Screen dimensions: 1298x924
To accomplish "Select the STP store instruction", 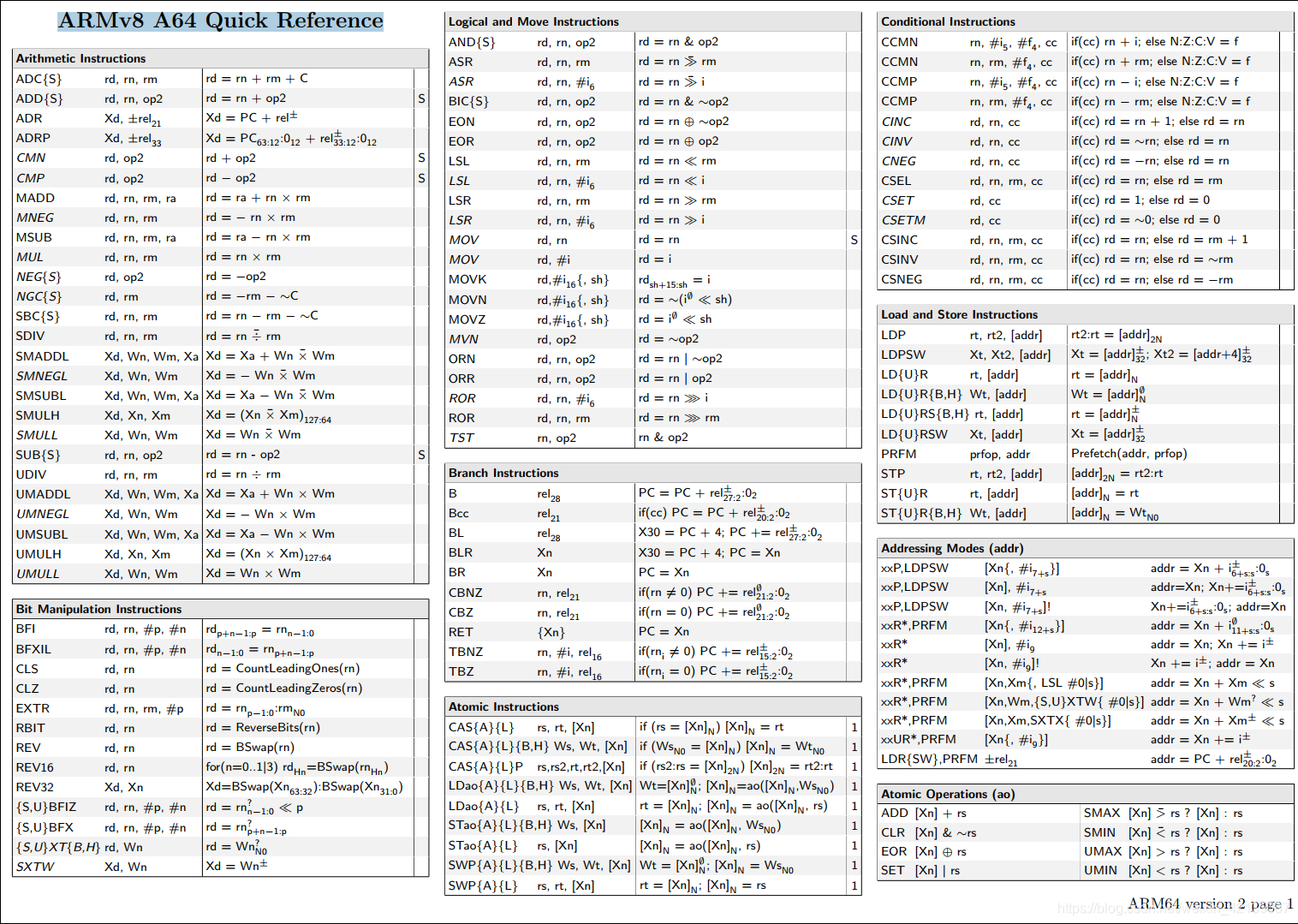I will pyautogui.click(x=892, y=474).
